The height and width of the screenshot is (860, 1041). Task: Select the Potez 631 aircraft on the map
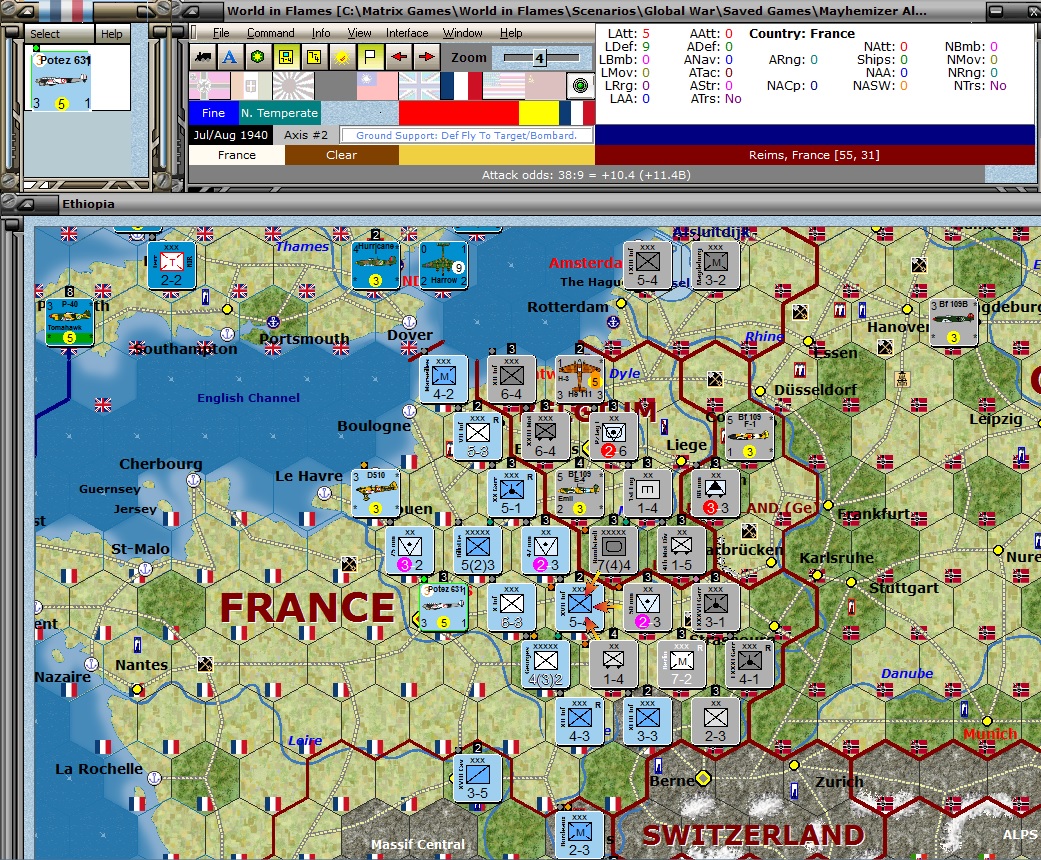(x=443, y=606)
